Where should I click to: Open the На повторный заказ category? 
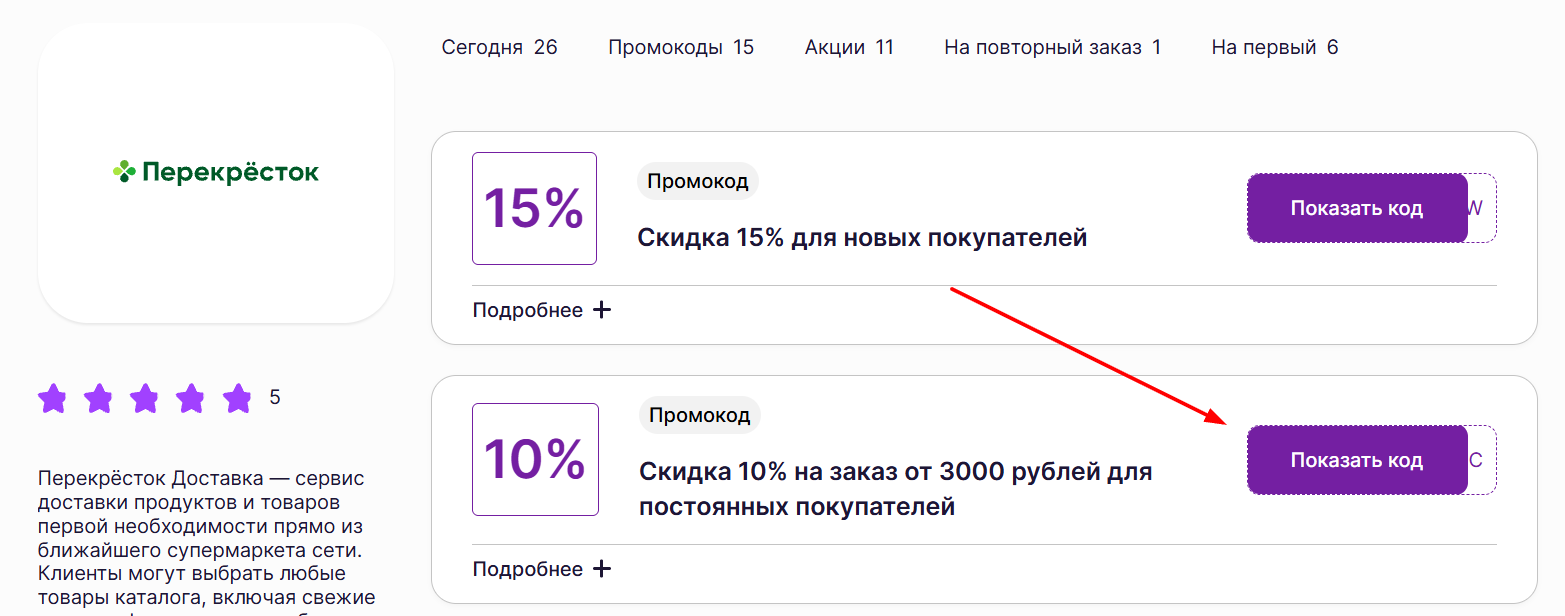(1051, 46)
